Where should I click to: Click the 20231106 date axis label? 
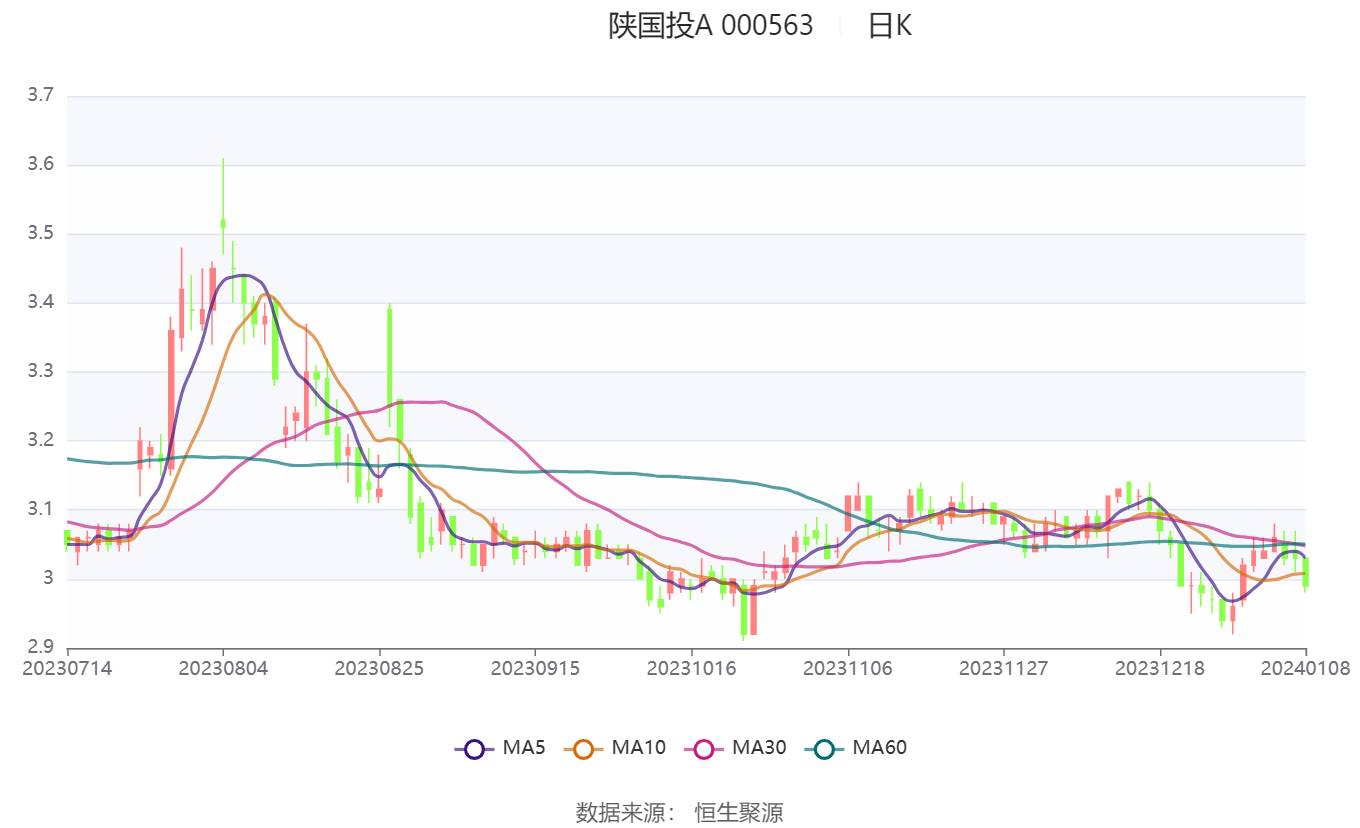point(848,667)
